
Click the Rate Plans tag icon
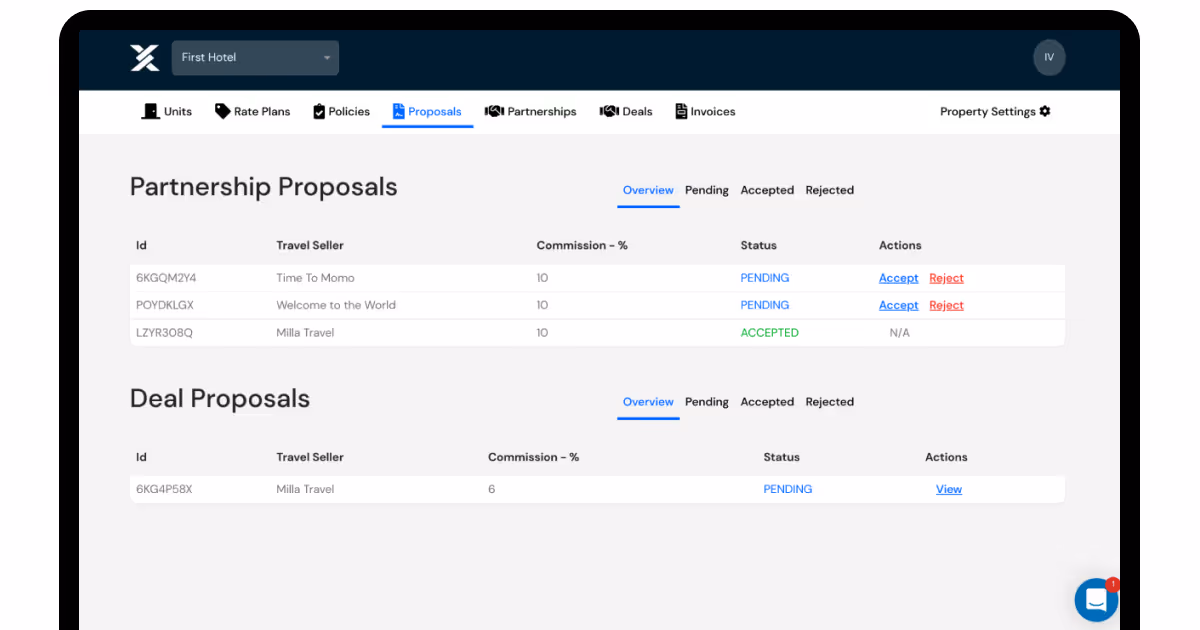222,111
